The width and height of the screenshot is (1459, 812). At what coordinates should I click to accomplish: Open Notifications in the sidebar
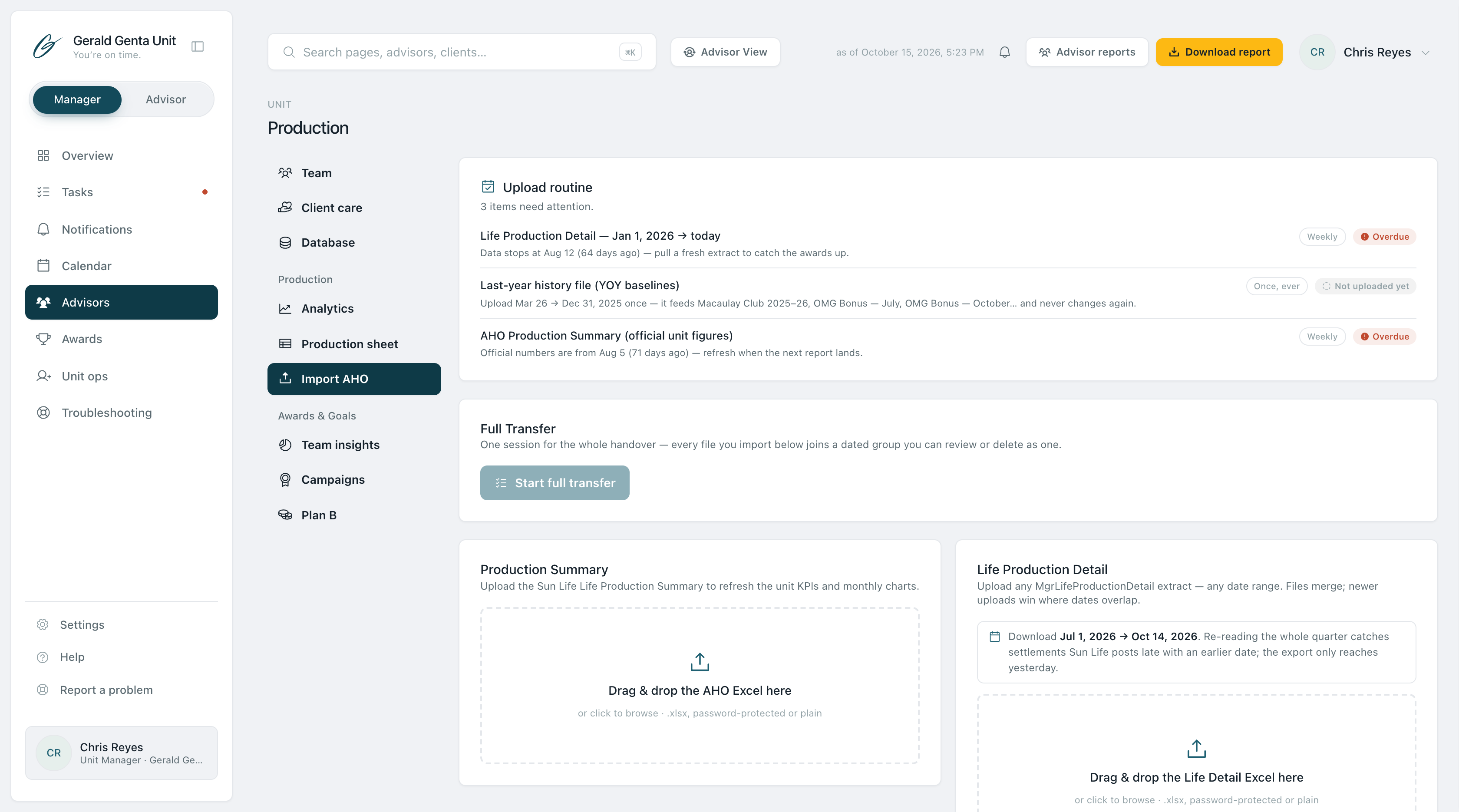[x=121, y=229]
